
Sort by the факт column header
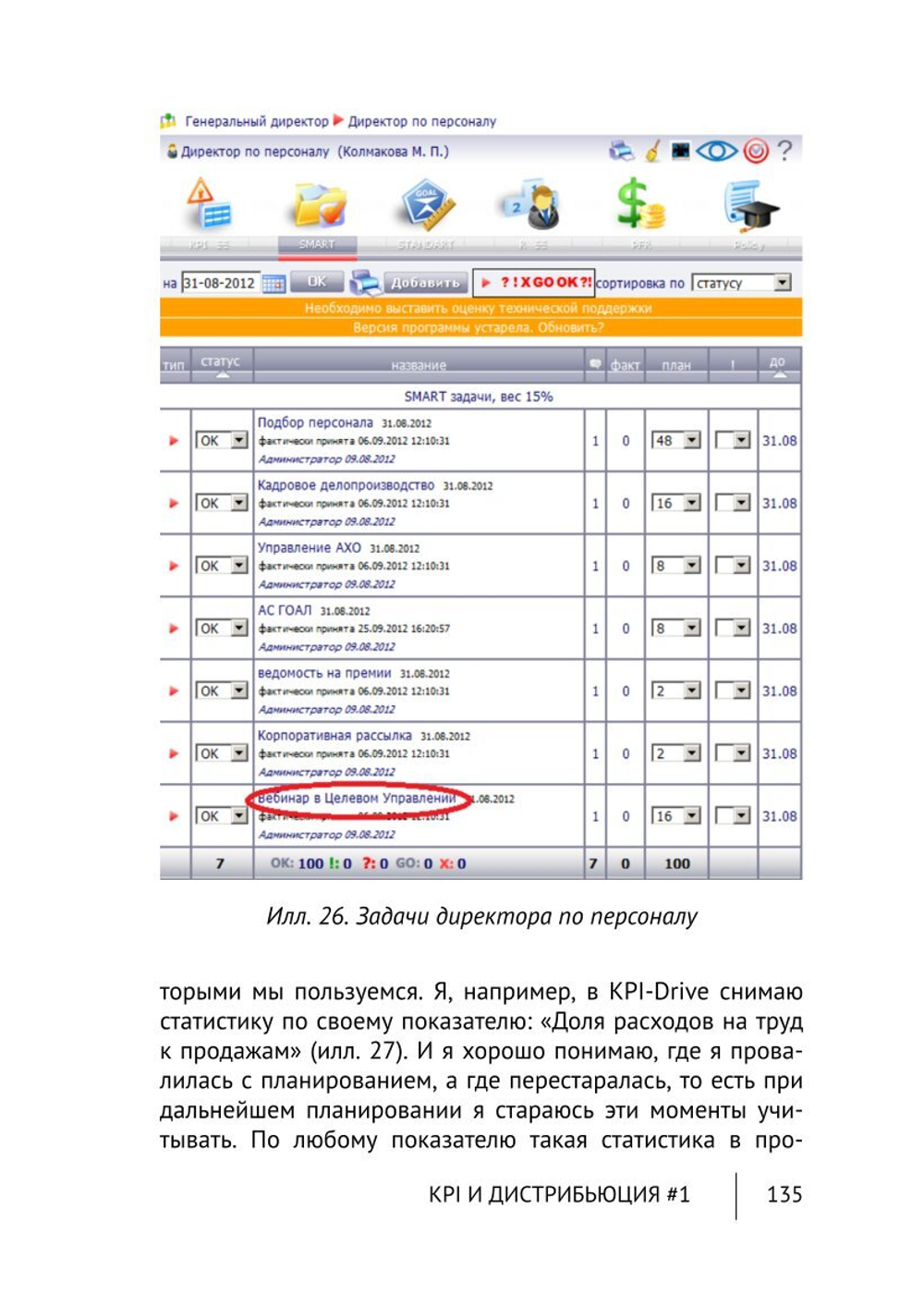pyautogui.click(x=626, y=365)
